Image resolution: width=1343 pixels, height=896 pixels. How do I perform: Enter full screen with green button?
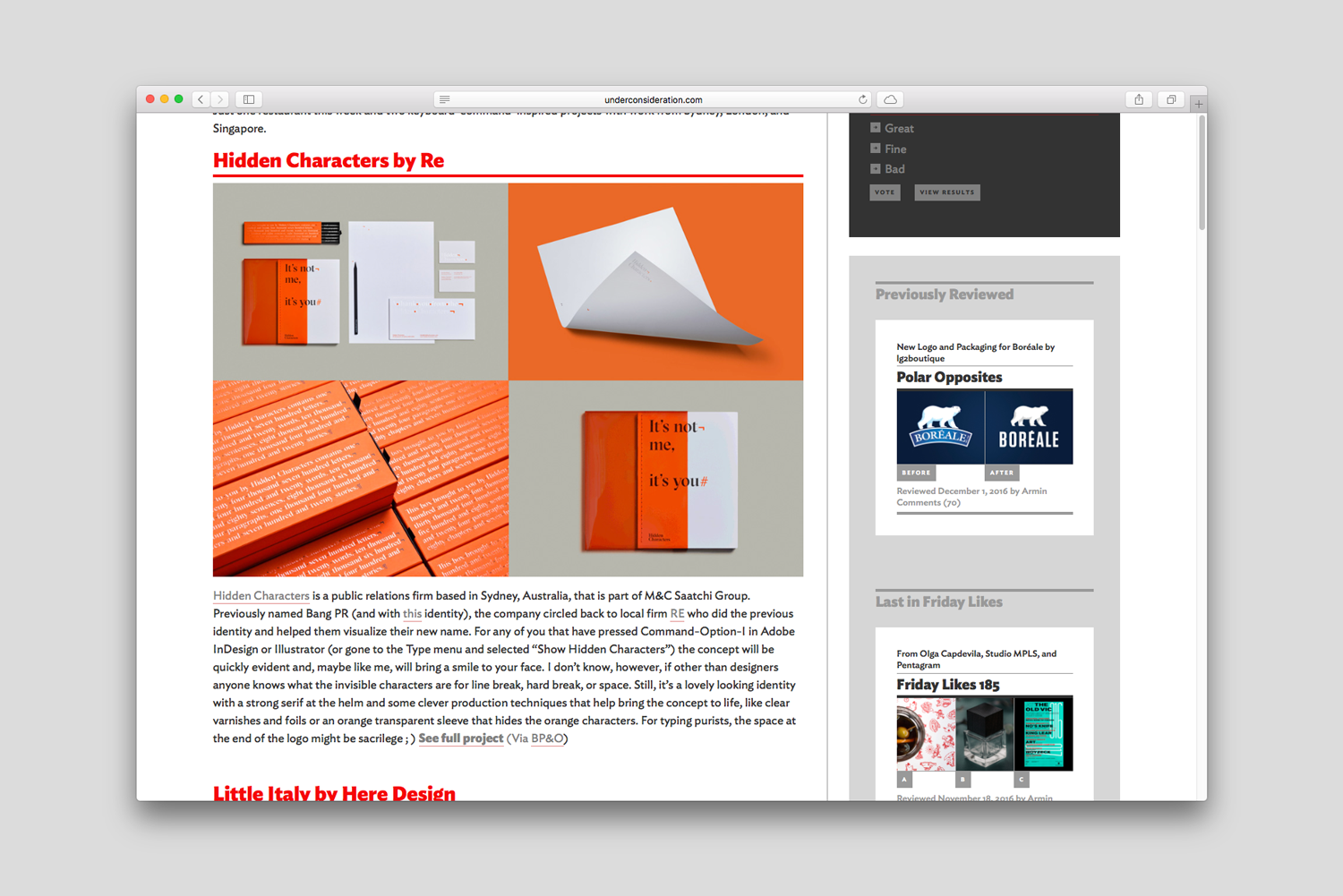(179, 99)
